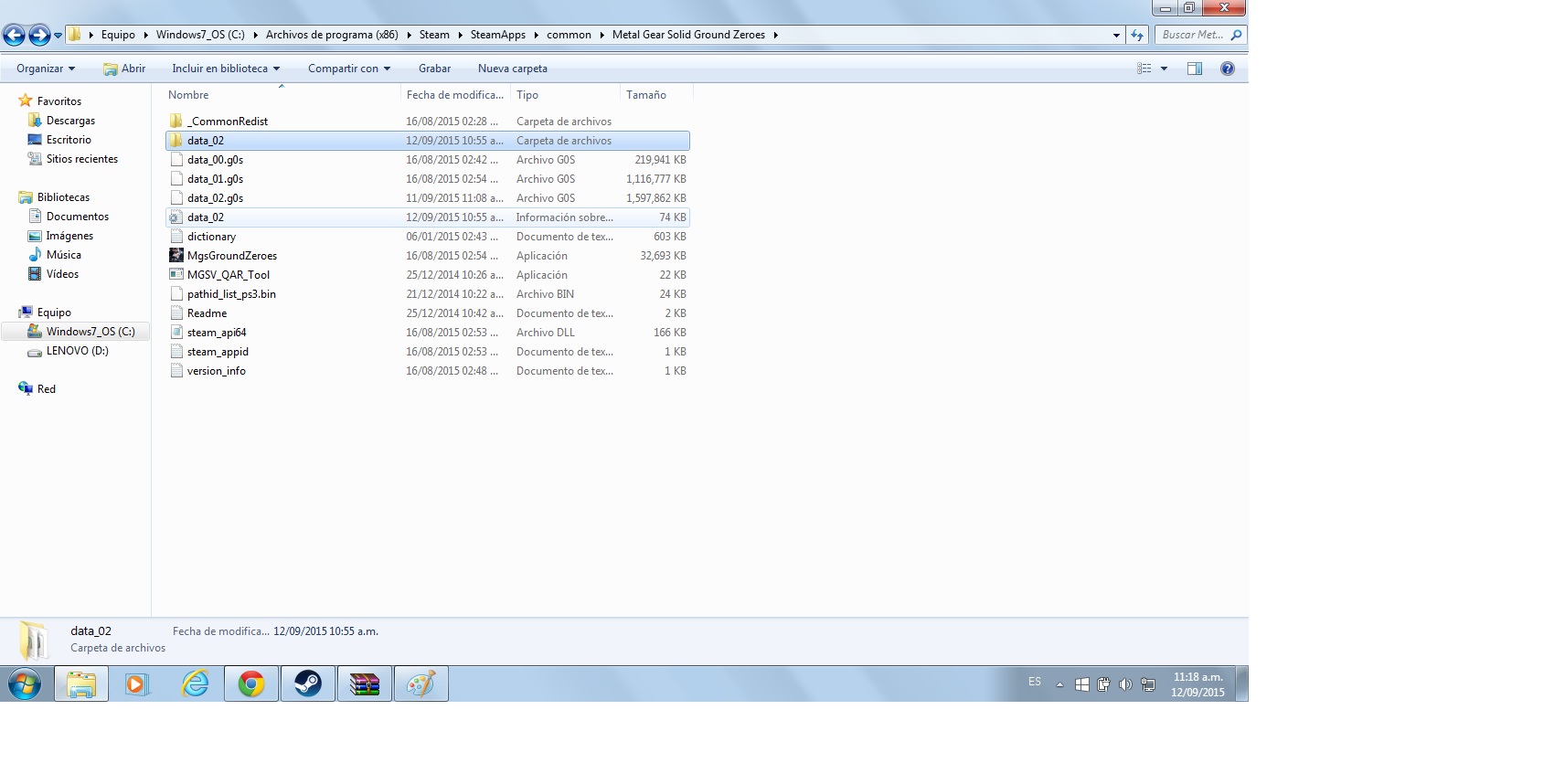
Task: Click the MGSV_QAR_Tool application icon
Action: (x=176, y=275)
